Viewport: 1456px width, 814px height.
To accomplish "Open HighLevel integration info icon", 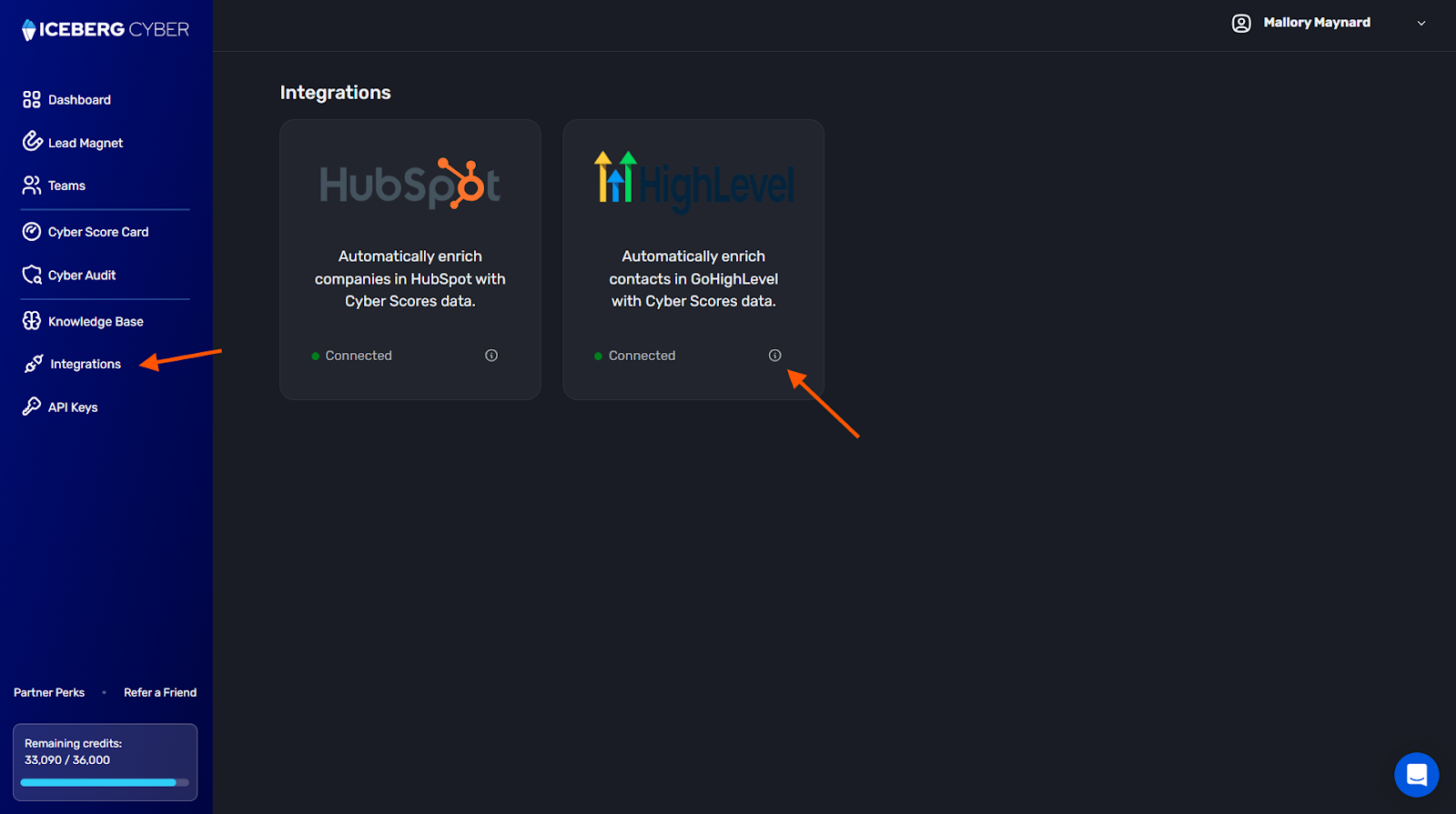I will click(774, 356).
